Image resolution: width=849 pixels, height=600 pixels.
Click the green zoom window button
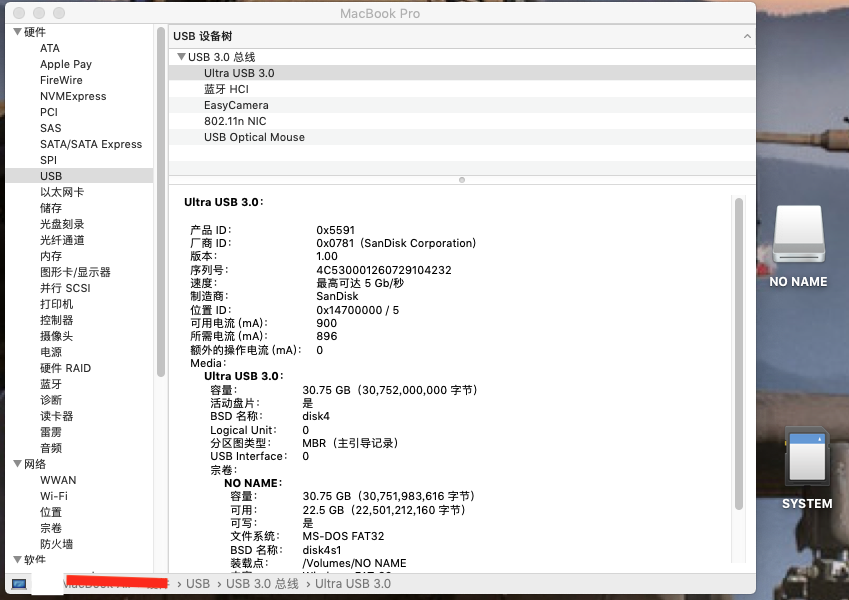tap(60, 14)
